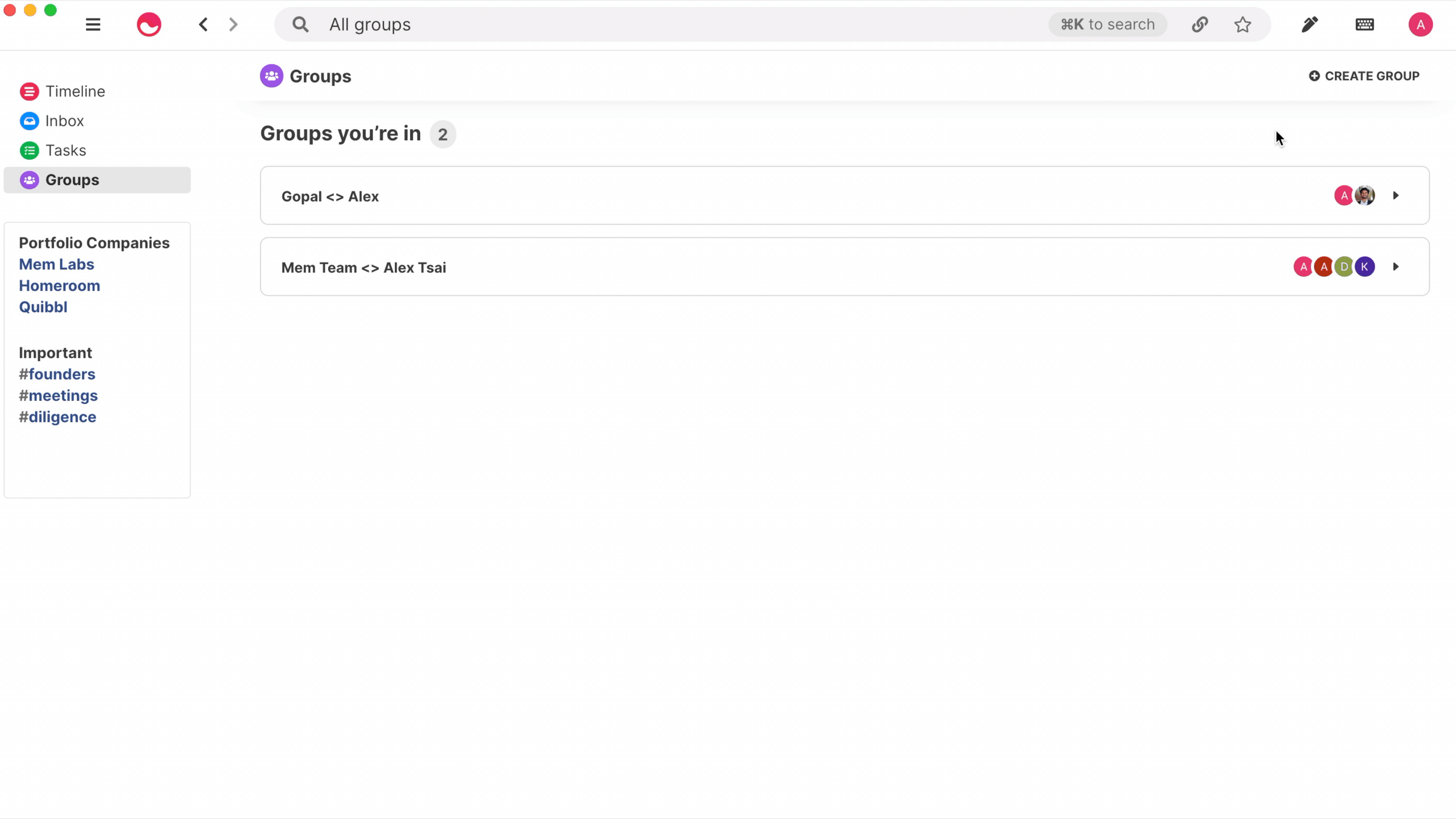Open the Quibbl portfolio link
This screenshot has height=819, width=1456.
(43, 307)
